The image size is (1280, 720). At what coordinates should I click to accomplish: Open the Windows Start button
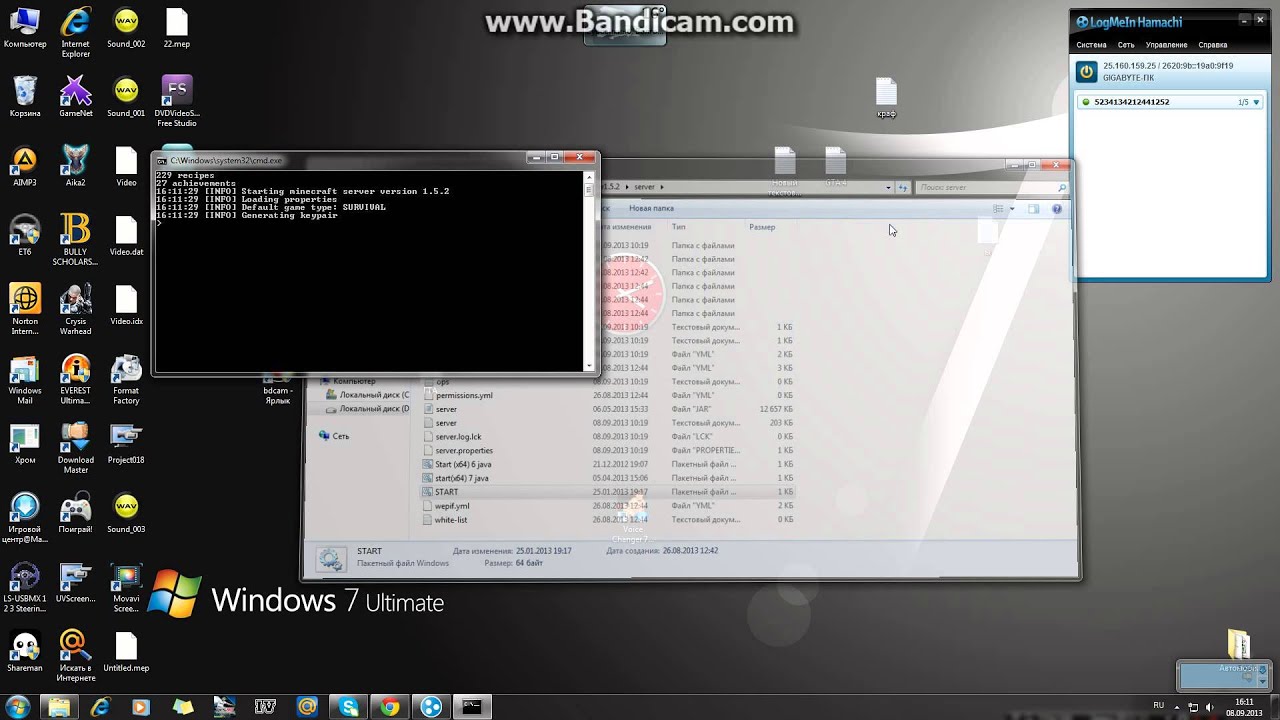pos(19,706)
